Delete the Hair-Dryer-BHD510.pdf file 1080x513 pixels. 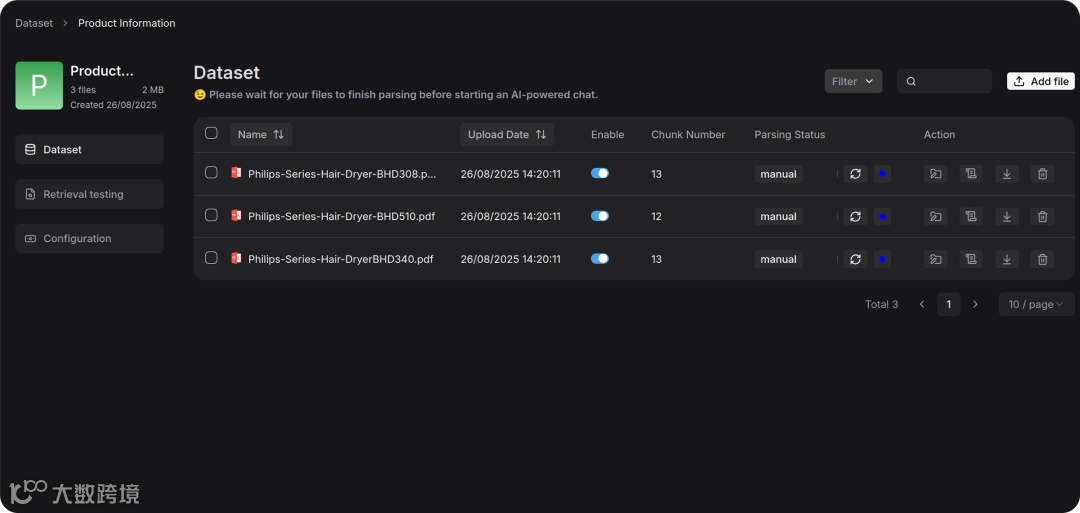tap(1043, 216)
